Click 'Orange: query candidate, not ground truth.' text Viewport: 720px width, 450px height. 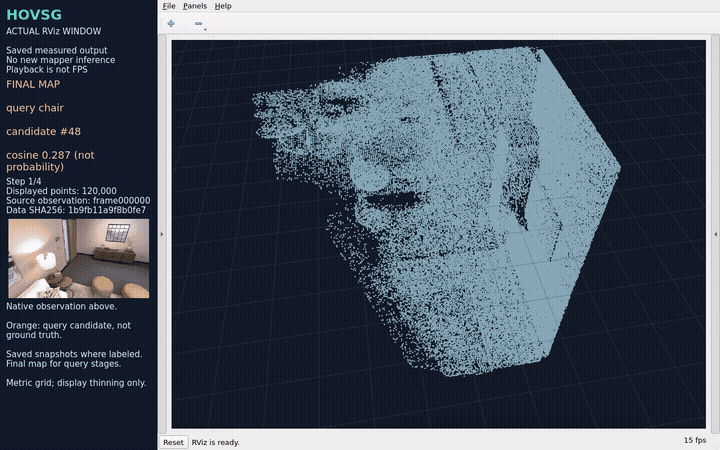68,330
